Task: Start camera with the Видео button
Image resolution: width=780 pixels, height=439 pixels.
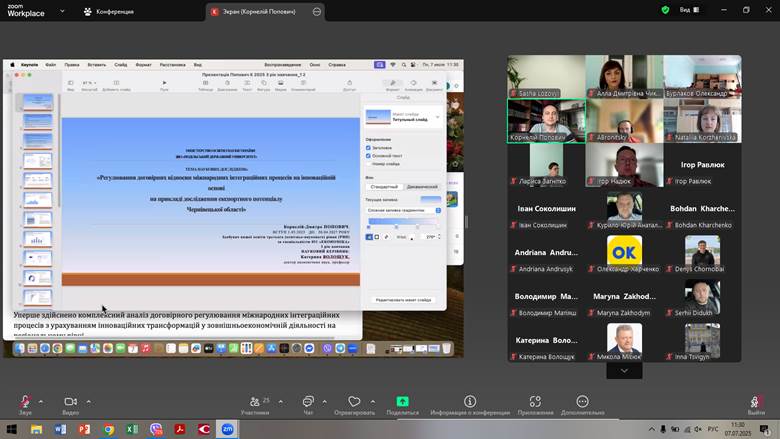Action: 70,401
